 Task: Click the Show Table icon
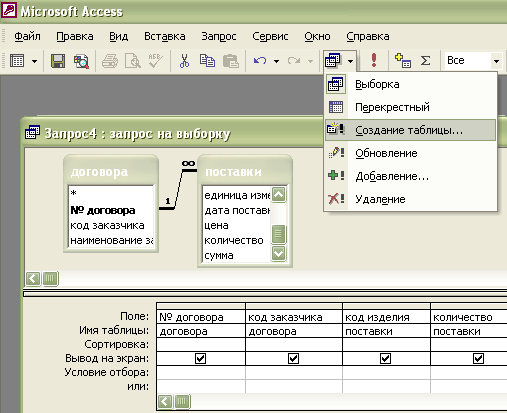click(403, 61)
